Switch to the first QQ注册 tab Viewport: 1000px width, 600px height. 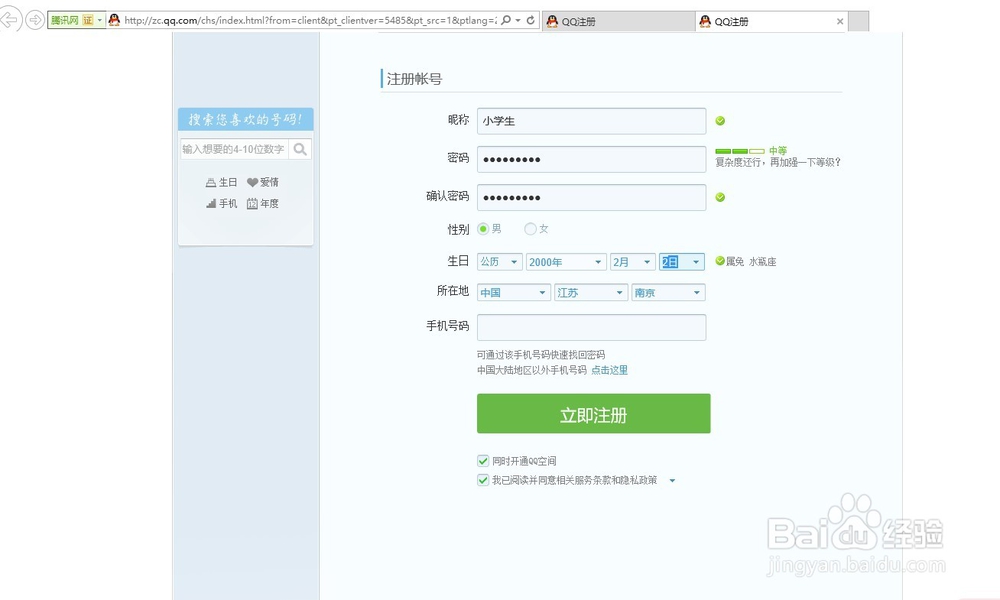[x=619, y=21]
